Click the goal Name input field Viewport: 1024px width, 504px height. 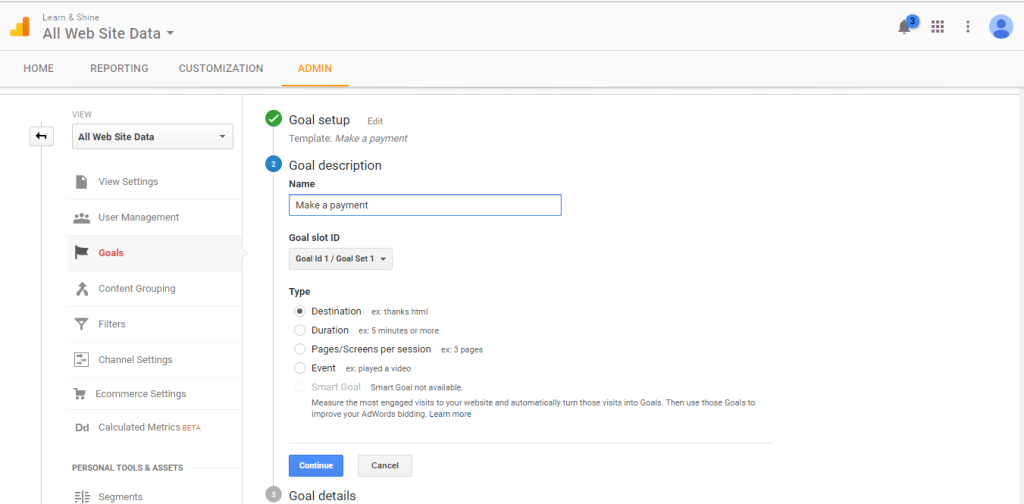coord(425,205)
